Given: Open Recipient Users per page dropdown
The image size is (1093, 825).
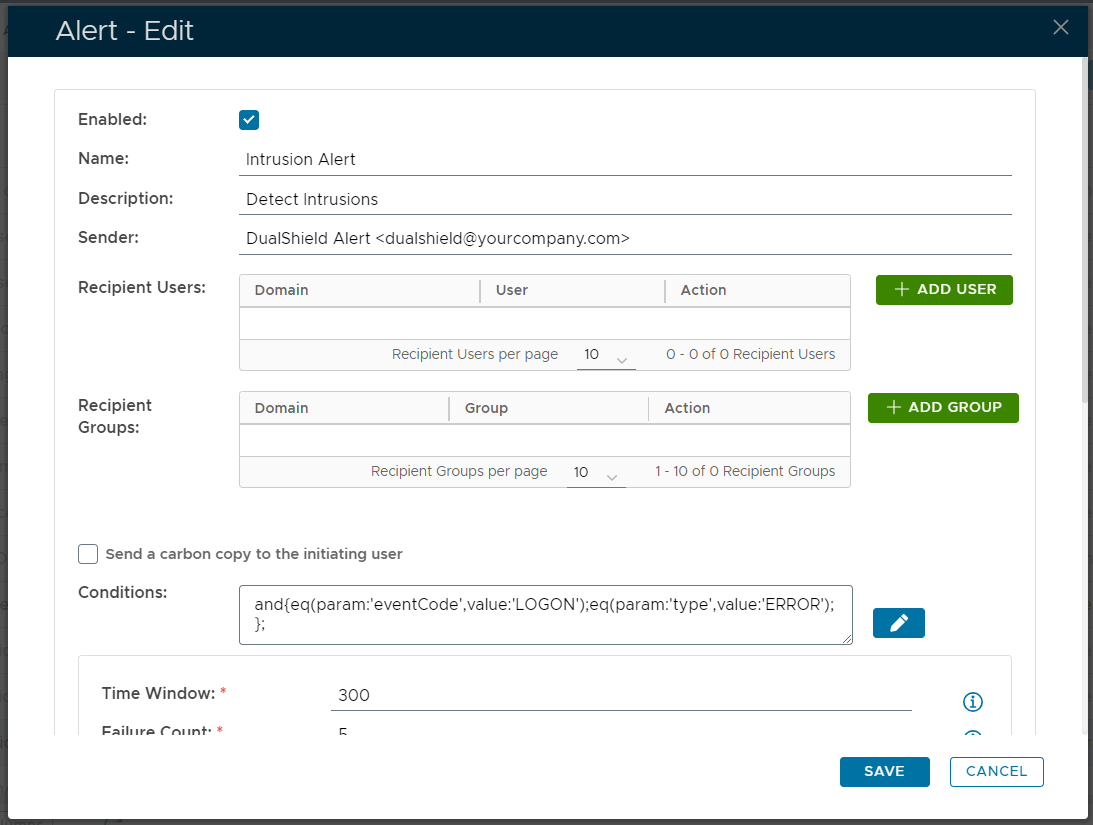Looking at the screenshot, I should [606, 356].
